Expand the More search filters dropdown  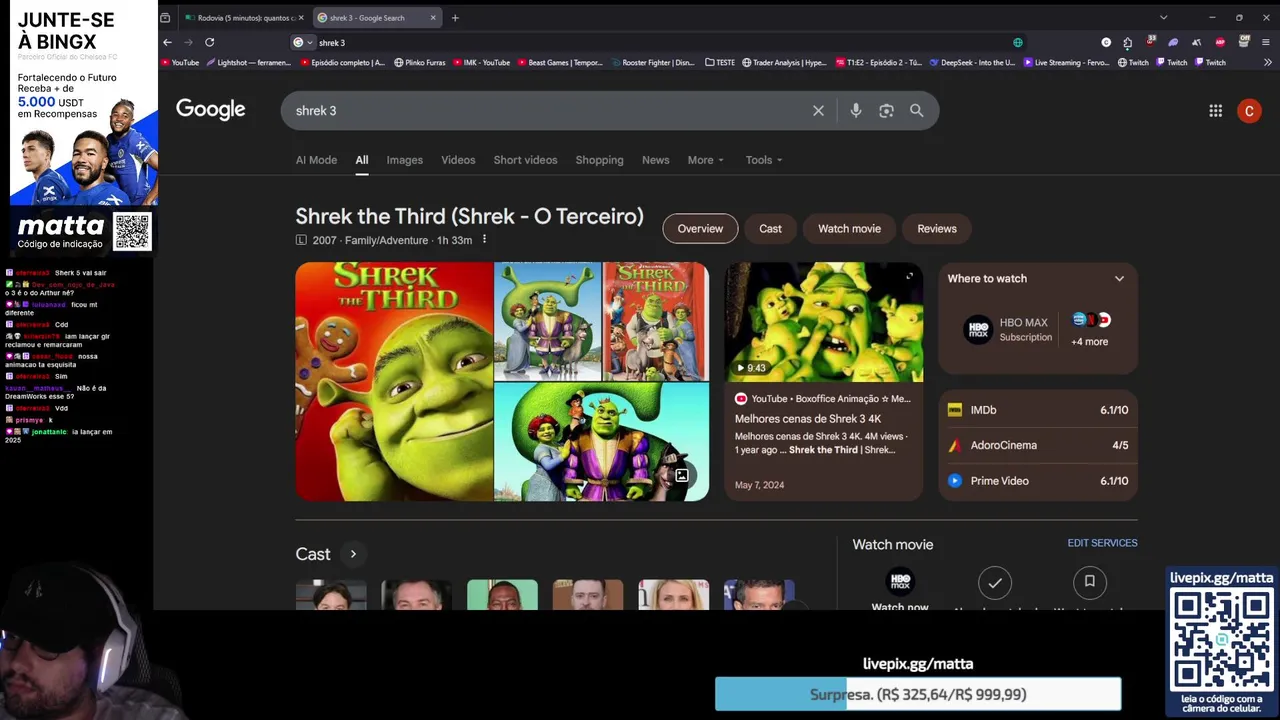(705, 160)
